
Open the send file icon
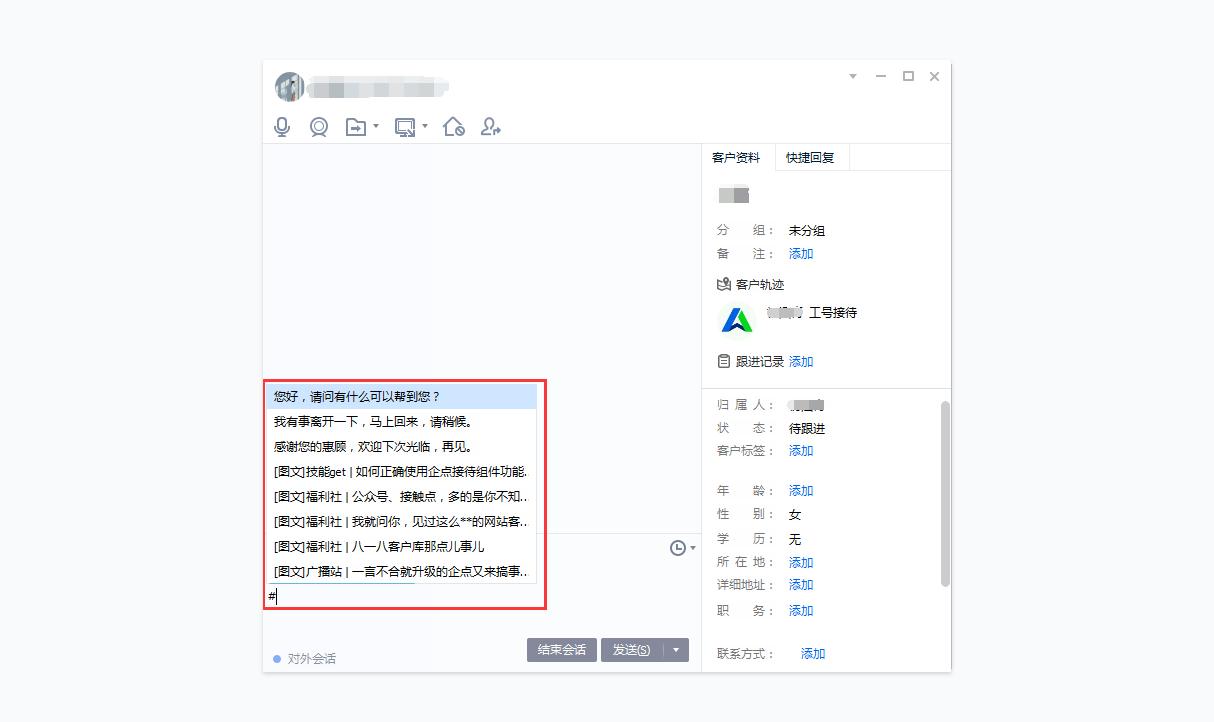coord(356,126)
